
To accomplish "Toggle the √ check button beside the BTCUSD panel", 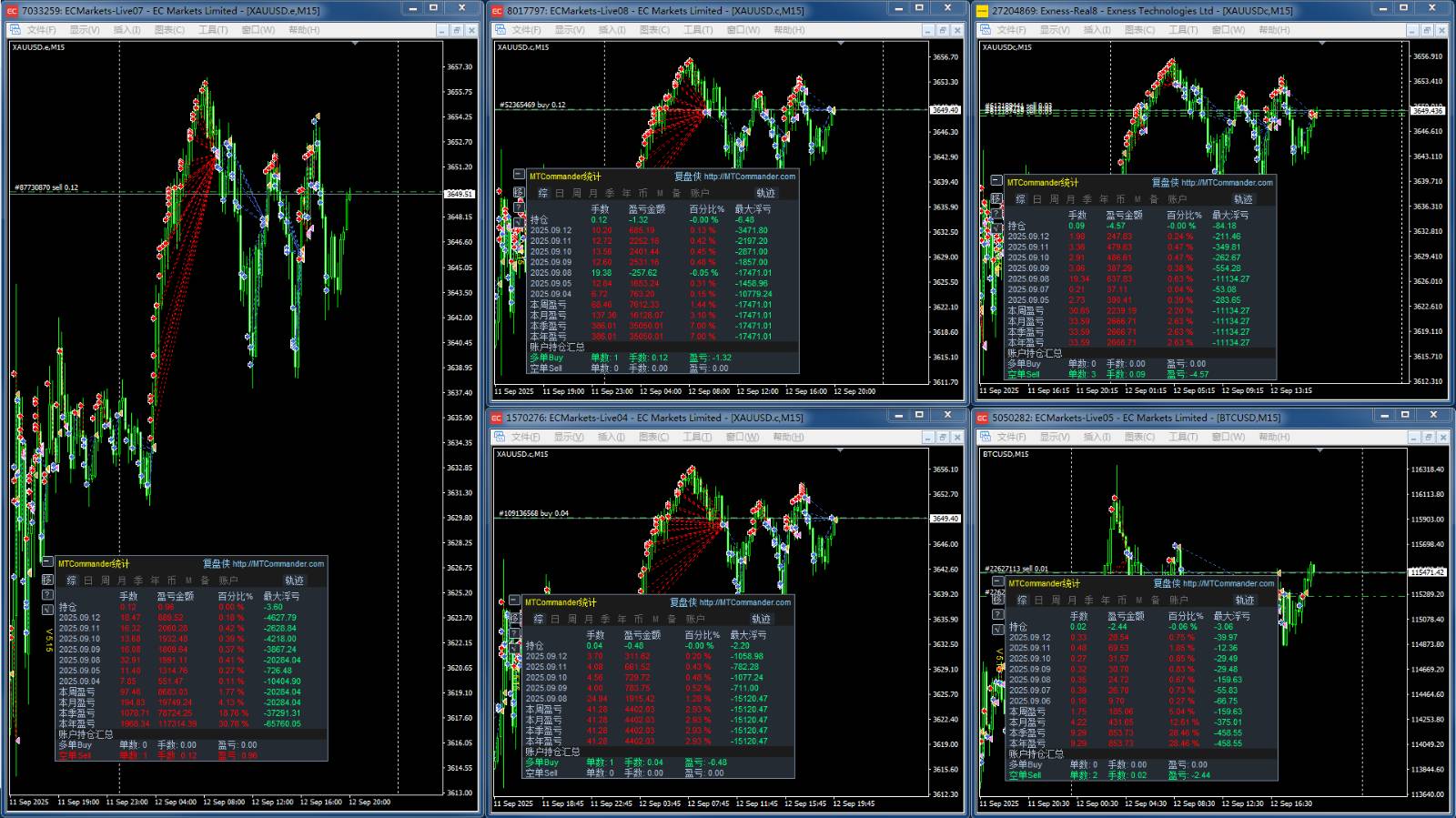I will [x=997, y=630].
